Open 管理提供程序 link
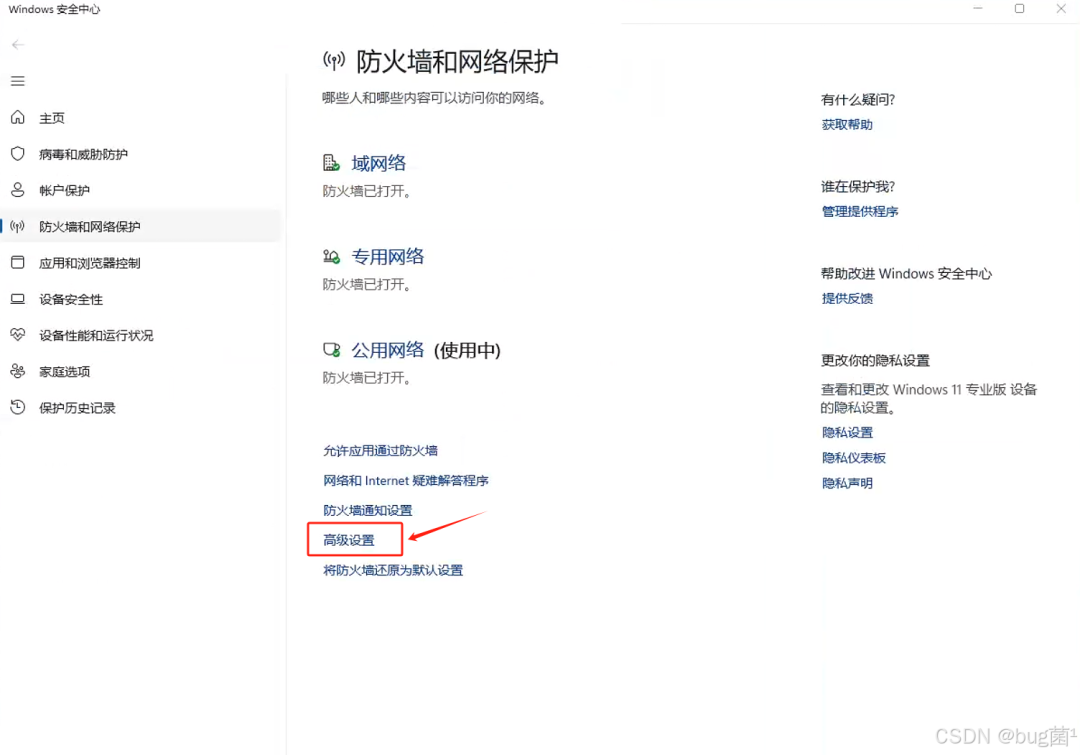 (860, 211)
